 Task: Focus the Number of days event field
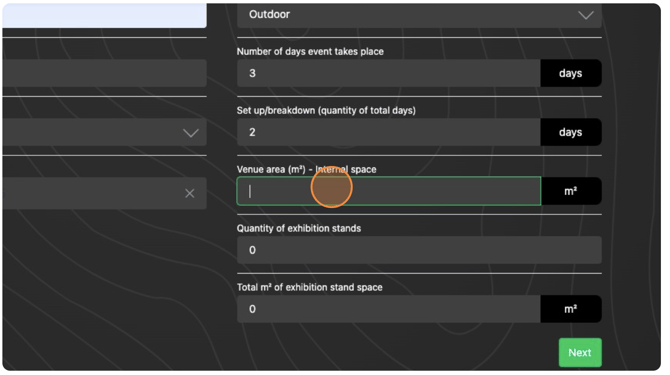(x=388, y=73)
